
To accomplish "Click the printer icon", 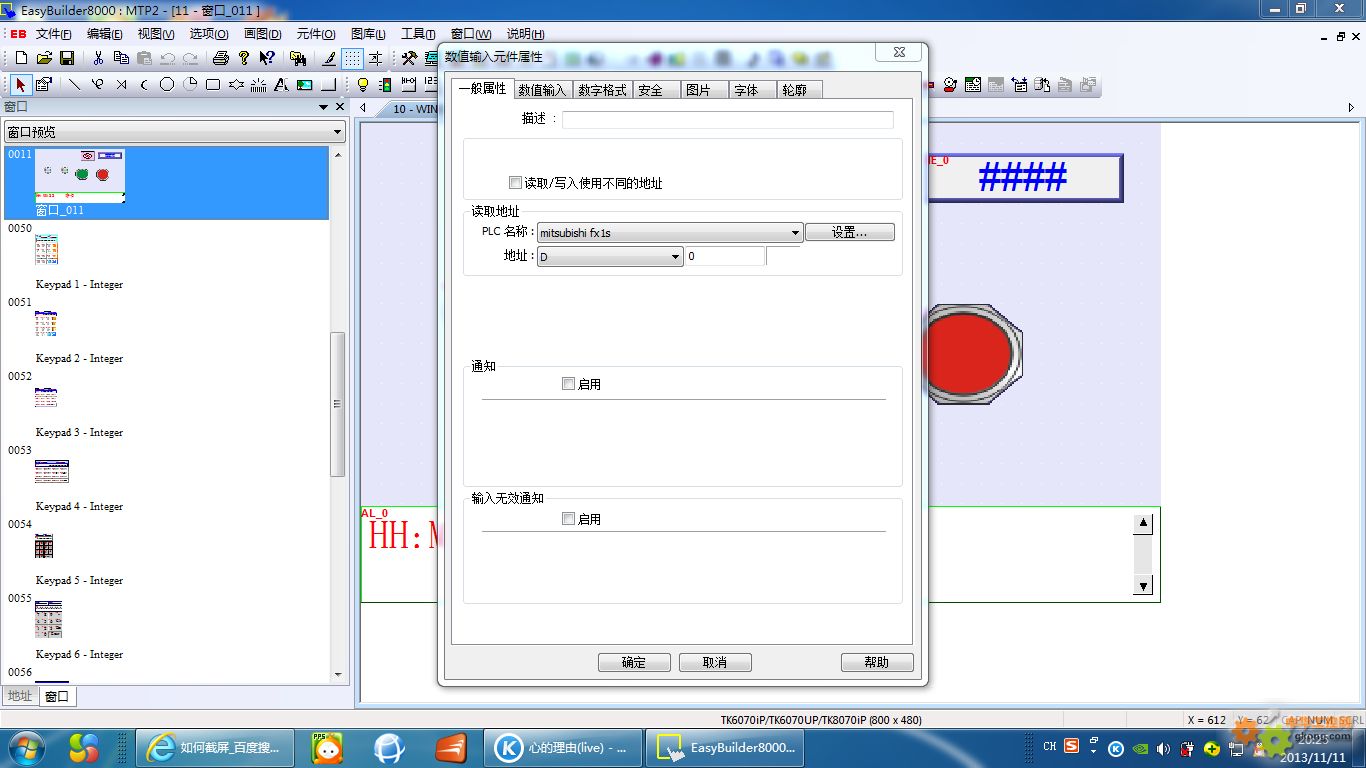I will click(x=221, y=59).
